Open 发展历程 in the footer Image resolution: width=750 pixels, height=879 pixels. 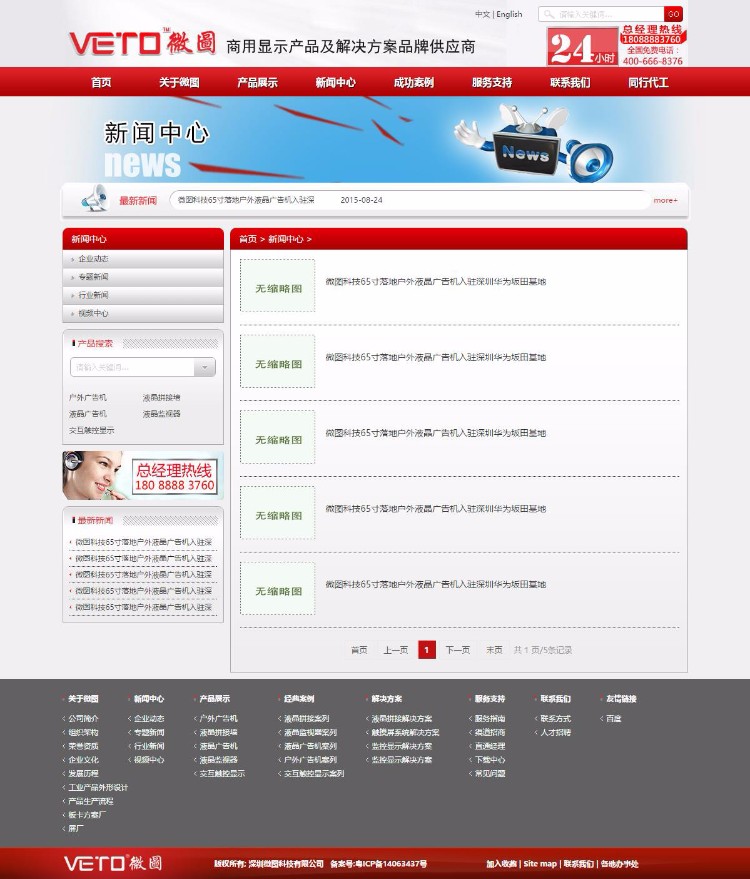[x=84, y=774]
